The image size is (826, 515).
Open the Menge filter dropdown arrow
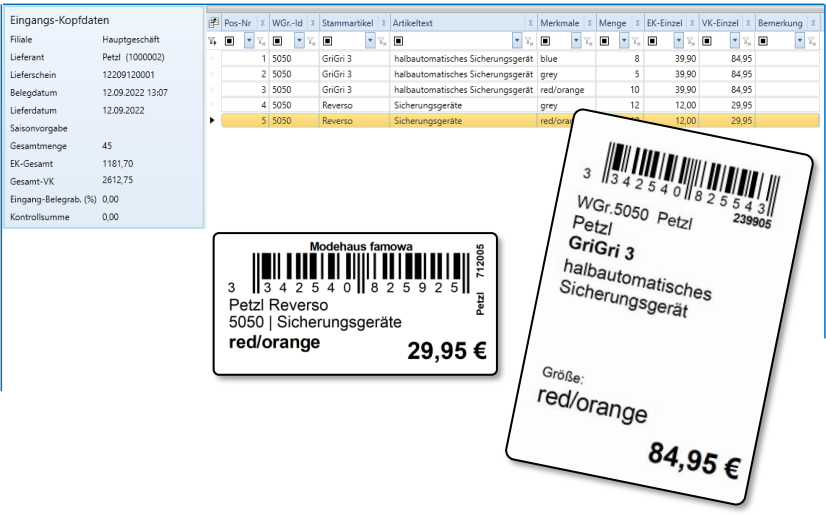point(624,41)
